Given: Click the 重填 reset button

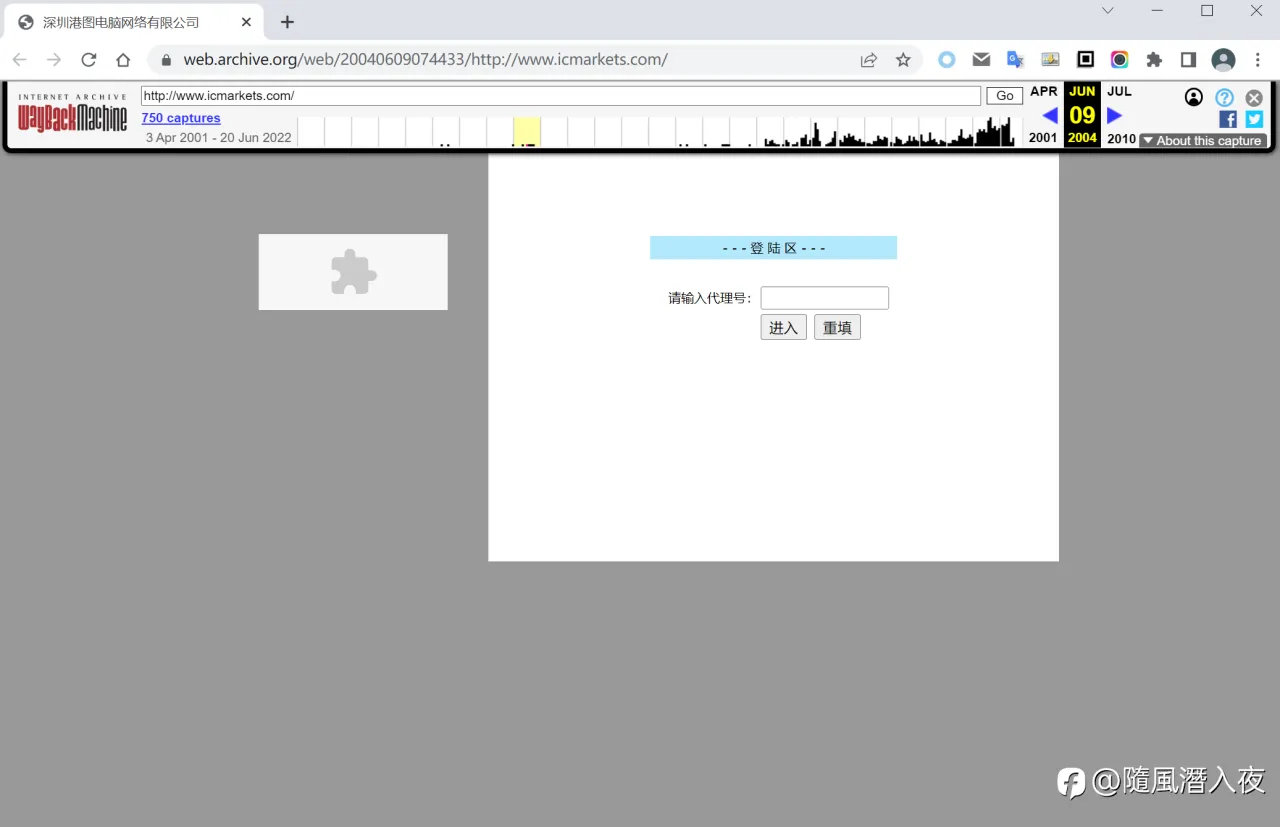Looking at the screenshot, I should click(x=837, y=328).
